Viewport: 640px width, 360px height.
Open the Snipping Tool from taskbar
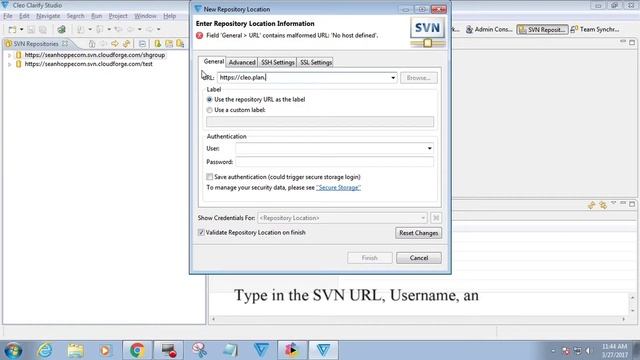click(199, 350)
